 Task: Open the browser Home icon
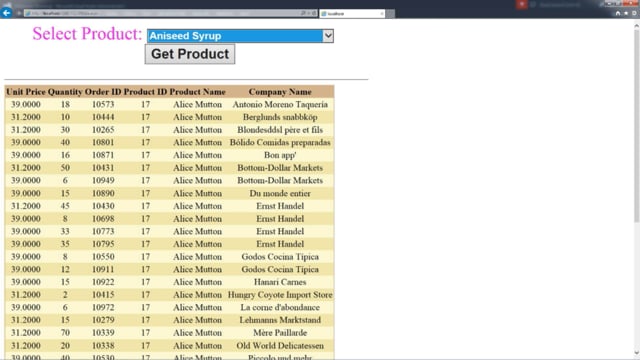tap(618, 13)
